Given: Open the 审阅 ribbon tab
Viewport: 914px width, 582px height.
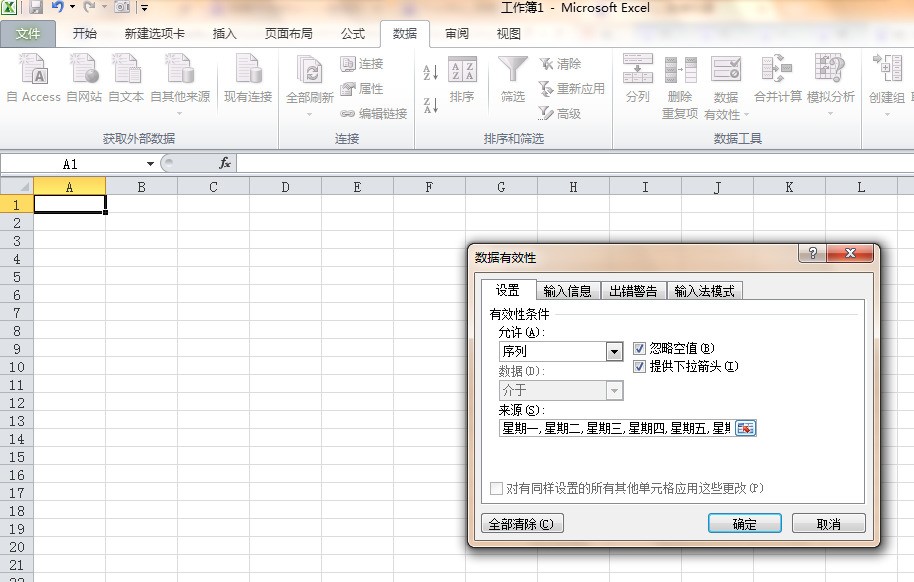Looking at the screenshot, I should 457,33.
